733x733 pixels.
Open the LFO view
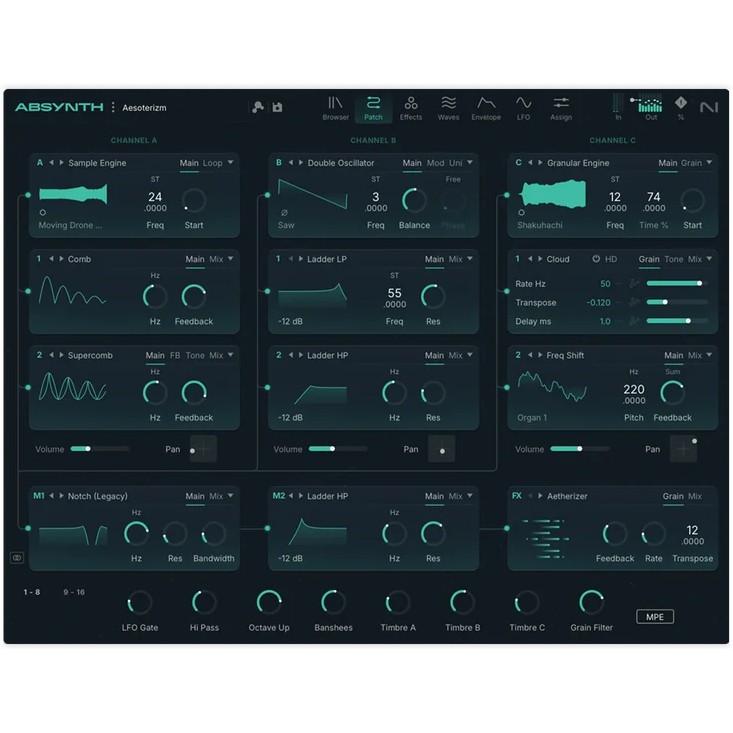[x=524, y=108]
